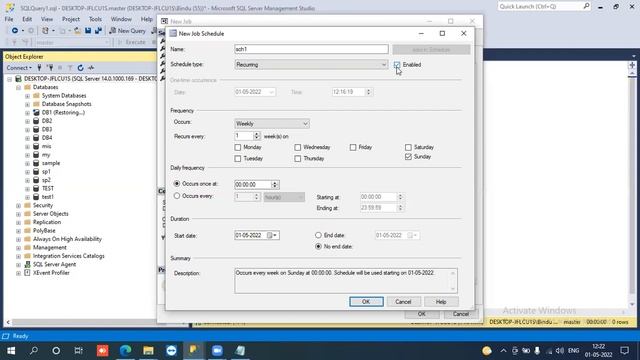The height and width of the screenshot is (360, 640).
Task: Click the Save All toolbar icon
Action: coord(98,31)
